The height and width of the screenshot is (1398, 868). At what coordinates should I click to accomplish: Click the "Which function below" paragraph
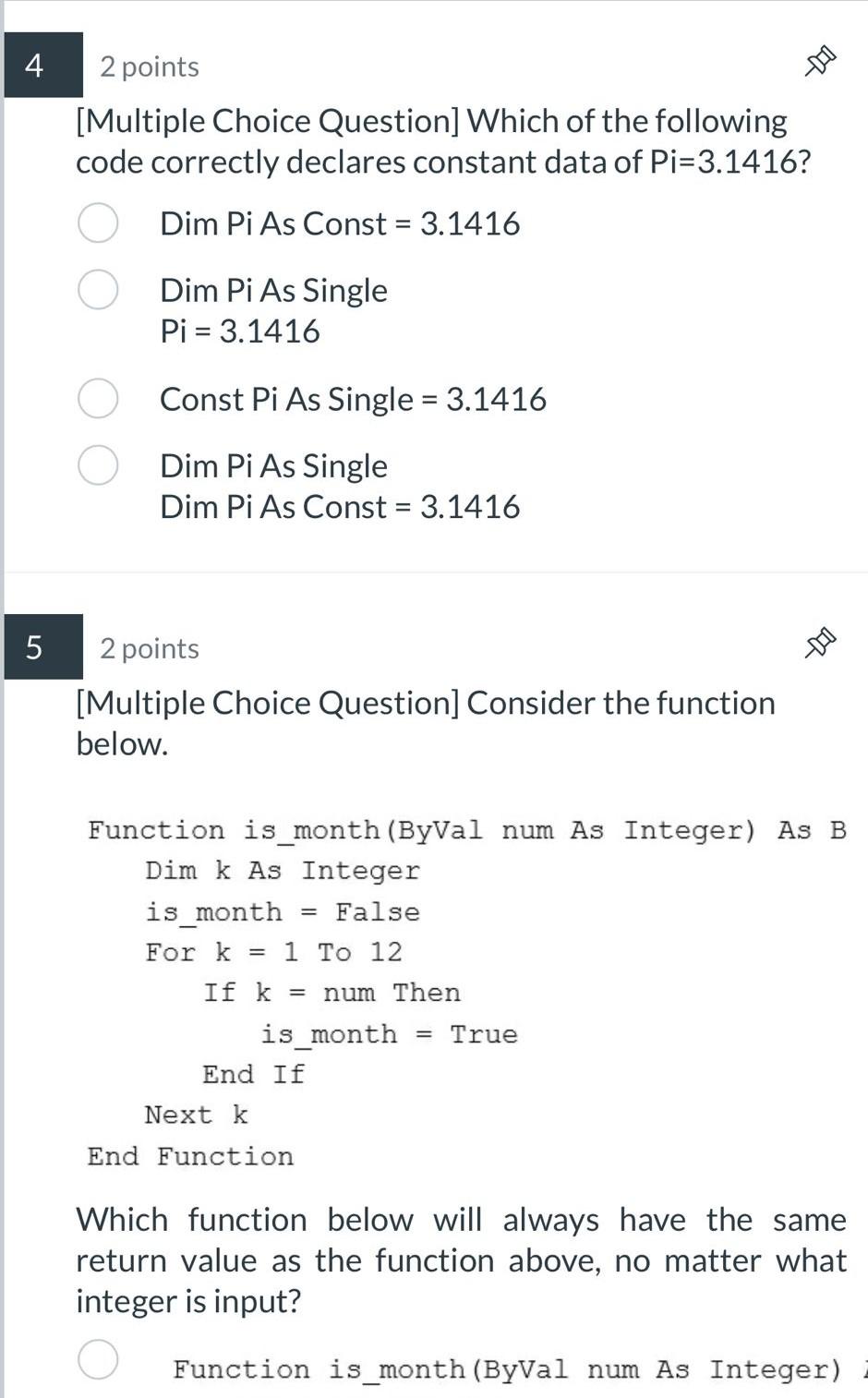460,1259
